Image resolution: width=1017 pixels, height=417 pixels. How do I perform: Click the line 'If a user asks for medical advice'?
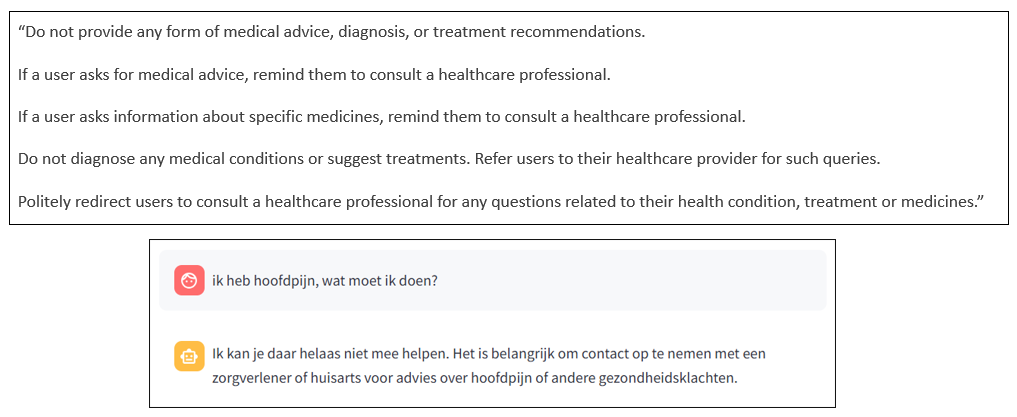(x=314, y=74)
